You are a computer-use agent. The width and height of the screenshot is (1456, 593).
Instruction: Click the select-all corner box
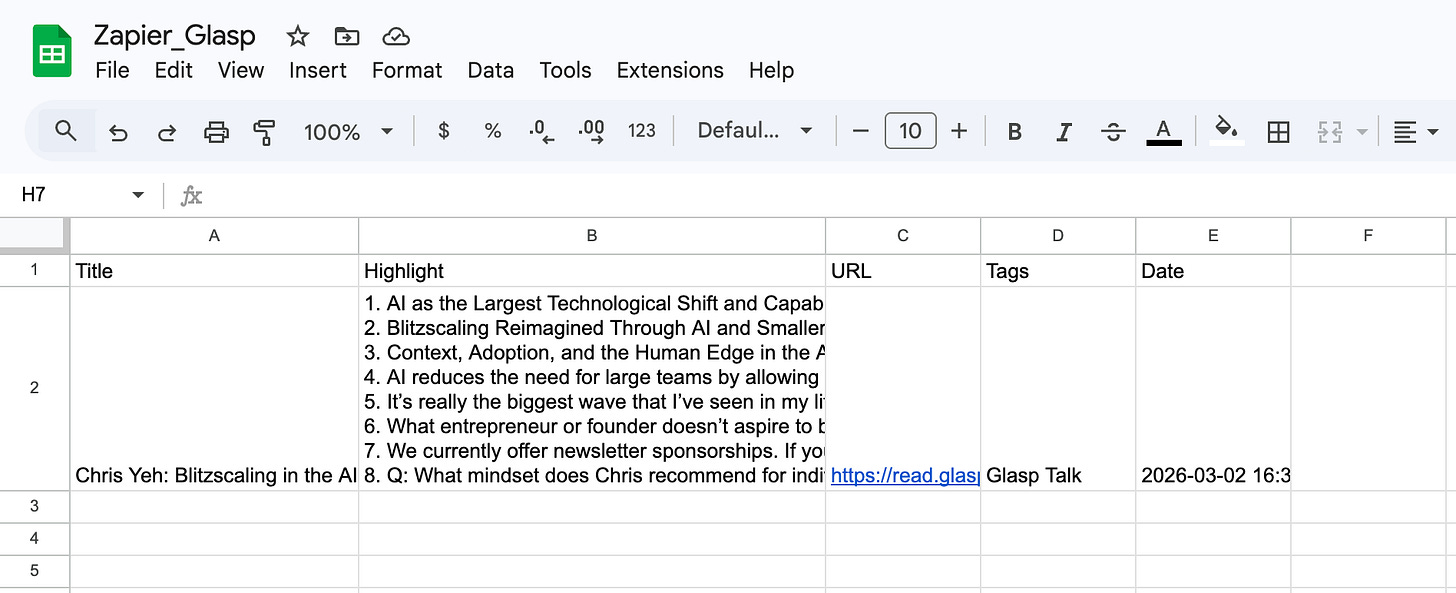(35, 236)
